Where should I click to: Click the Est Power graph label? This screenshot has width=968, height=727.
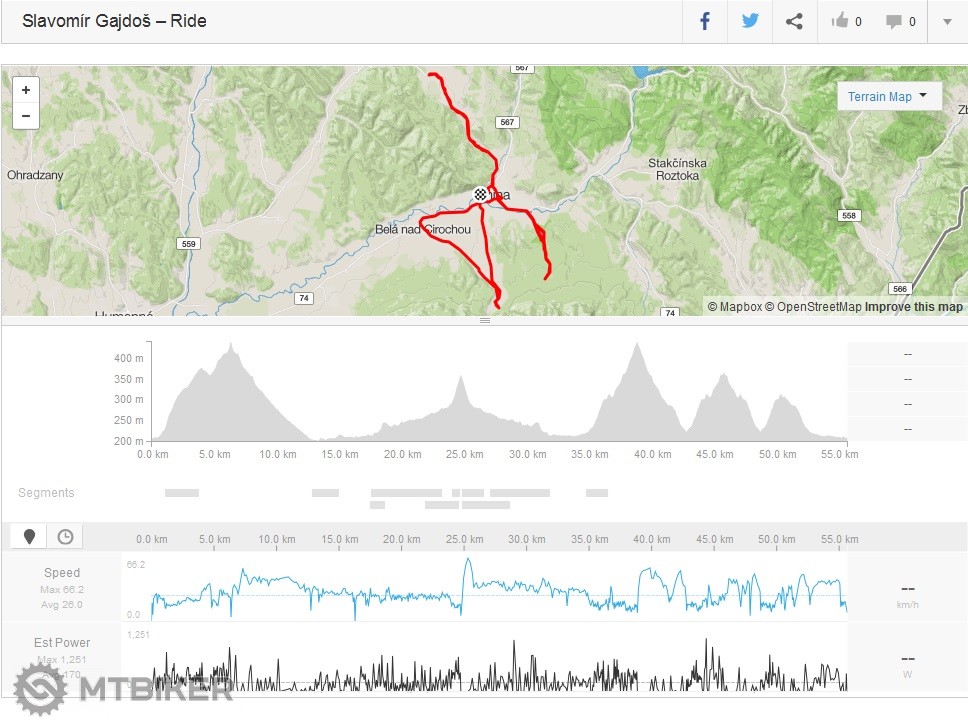click(x=62, y=643)
